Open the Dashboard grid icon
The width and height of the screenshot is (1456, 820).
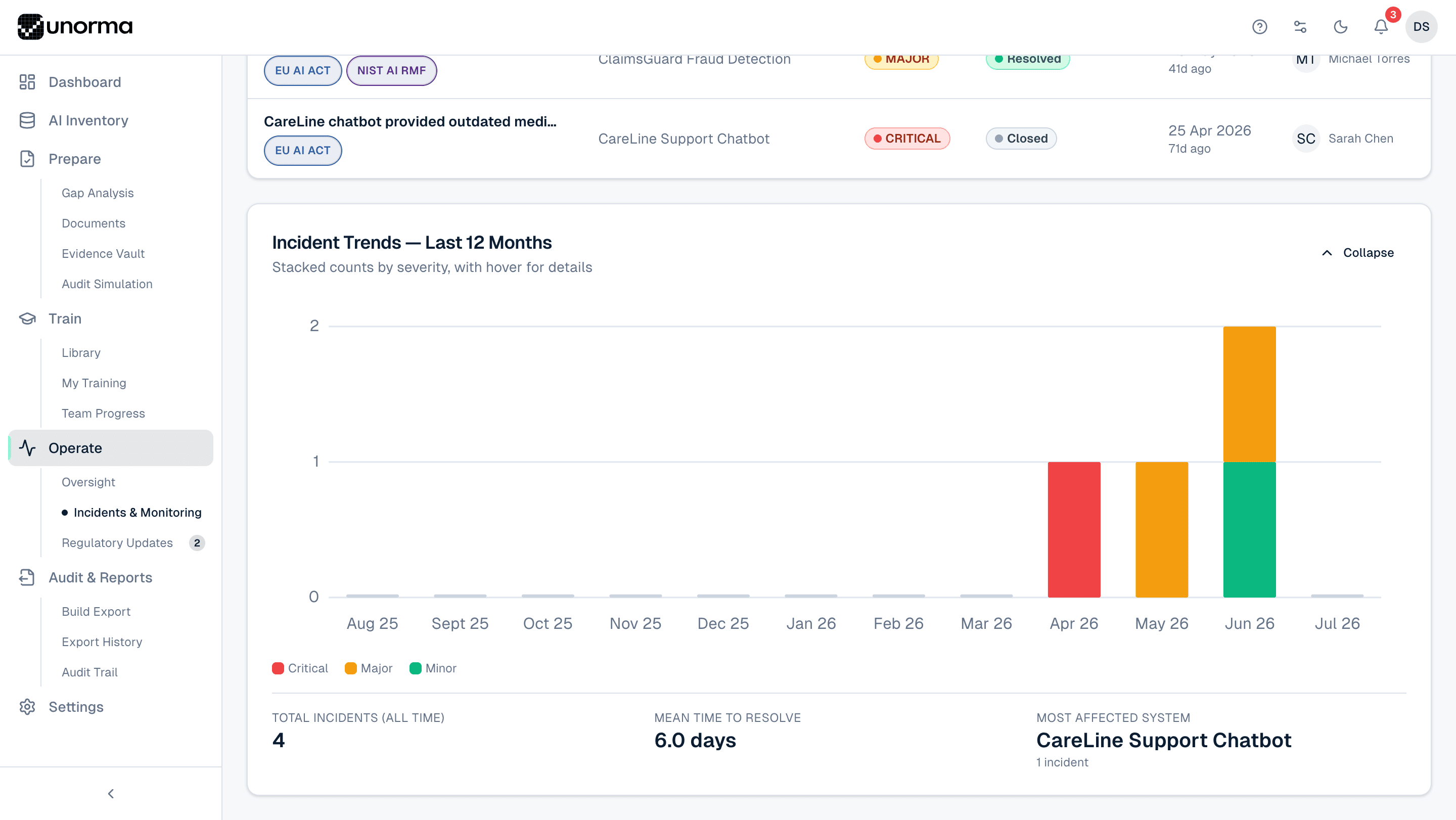[x=27, y=82]
